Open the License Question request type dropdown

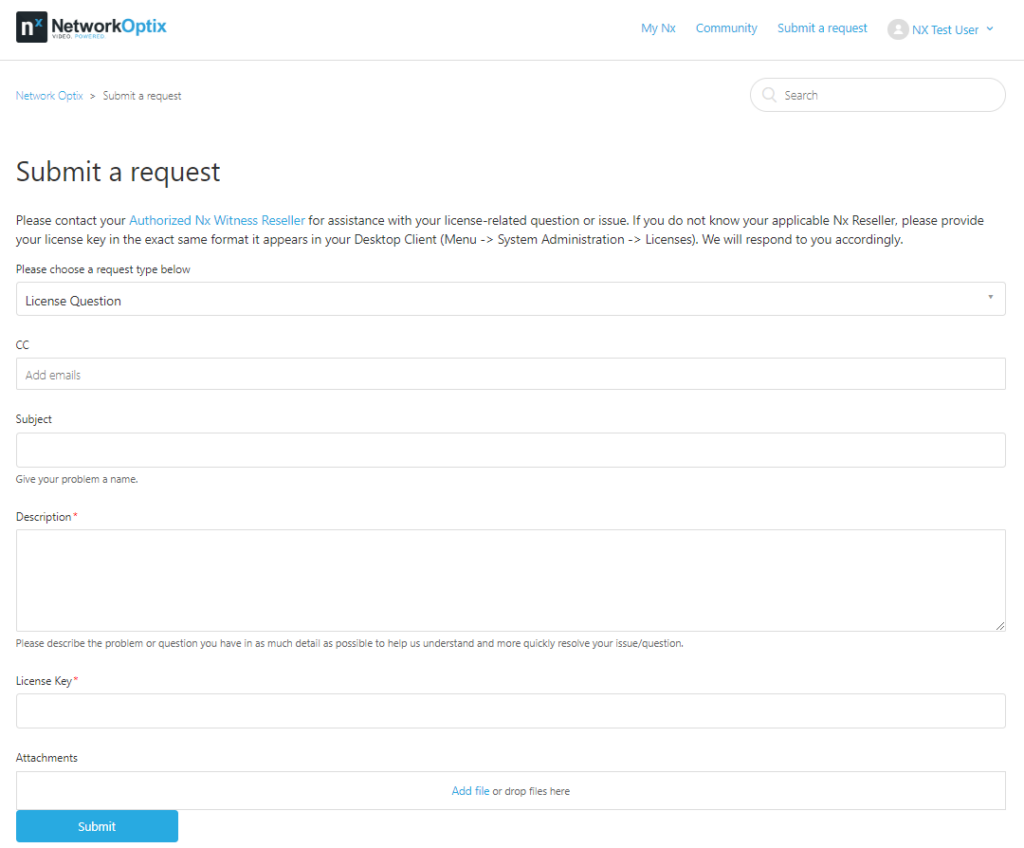(510, 299)
